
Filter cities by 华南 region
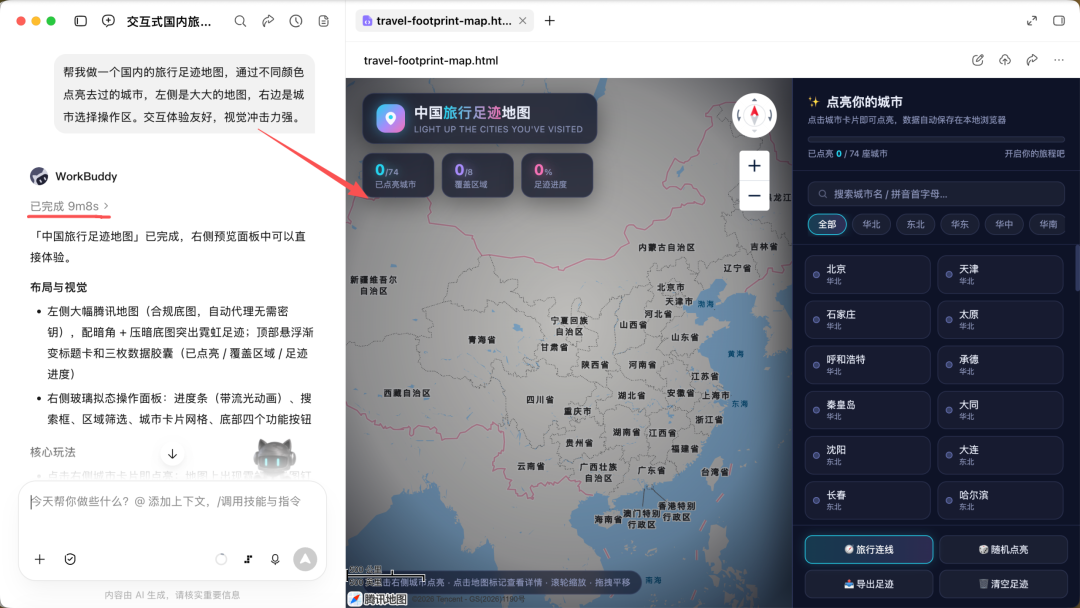1048,224
